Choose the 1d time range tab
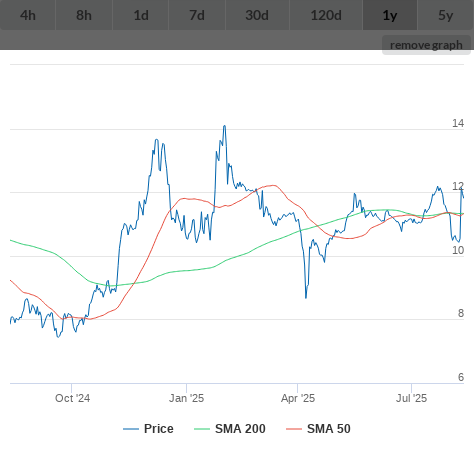The height and width of the screenshot is (455, 474). pyautogui.click(x=141, y=15)
